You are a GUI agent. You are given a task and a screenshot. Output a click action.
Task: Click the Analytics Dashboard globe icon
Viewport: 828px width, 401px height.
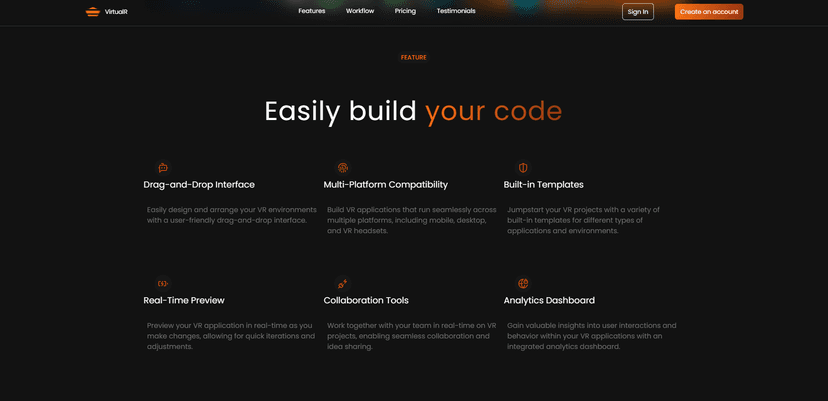pyautogui.click(x=523, y=284)
